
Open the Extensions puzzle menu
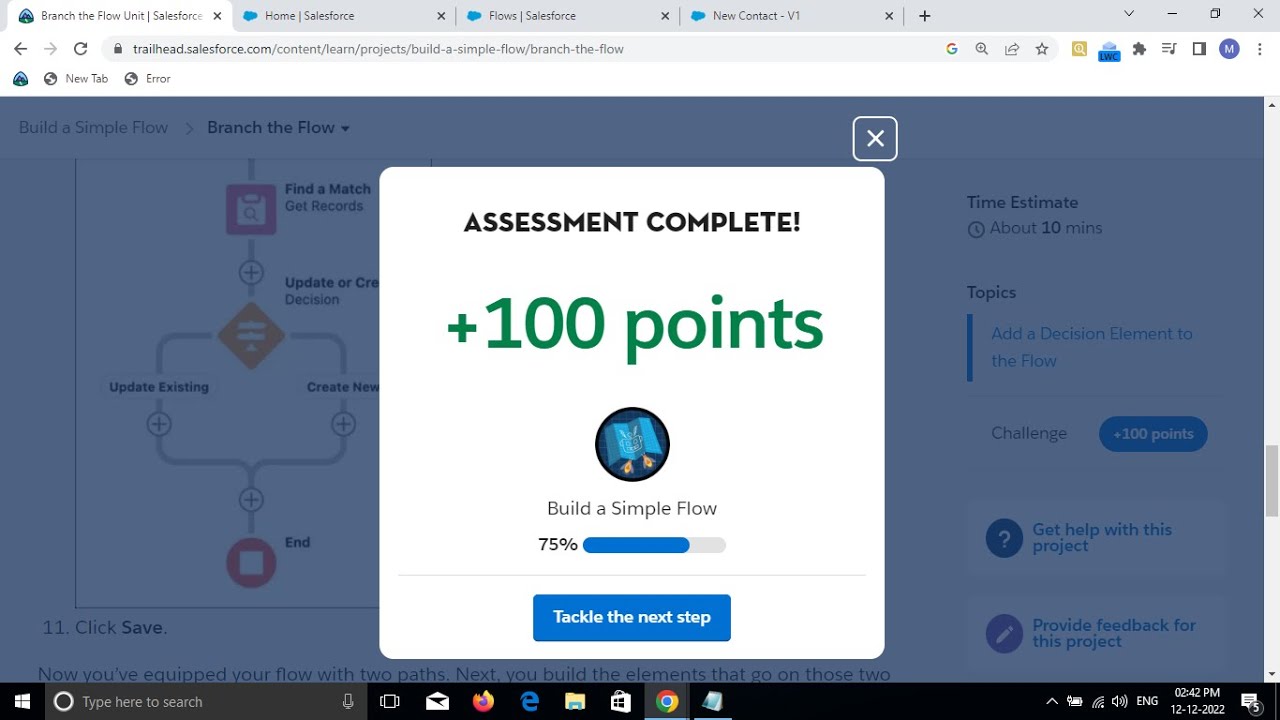coord(1139,49)
